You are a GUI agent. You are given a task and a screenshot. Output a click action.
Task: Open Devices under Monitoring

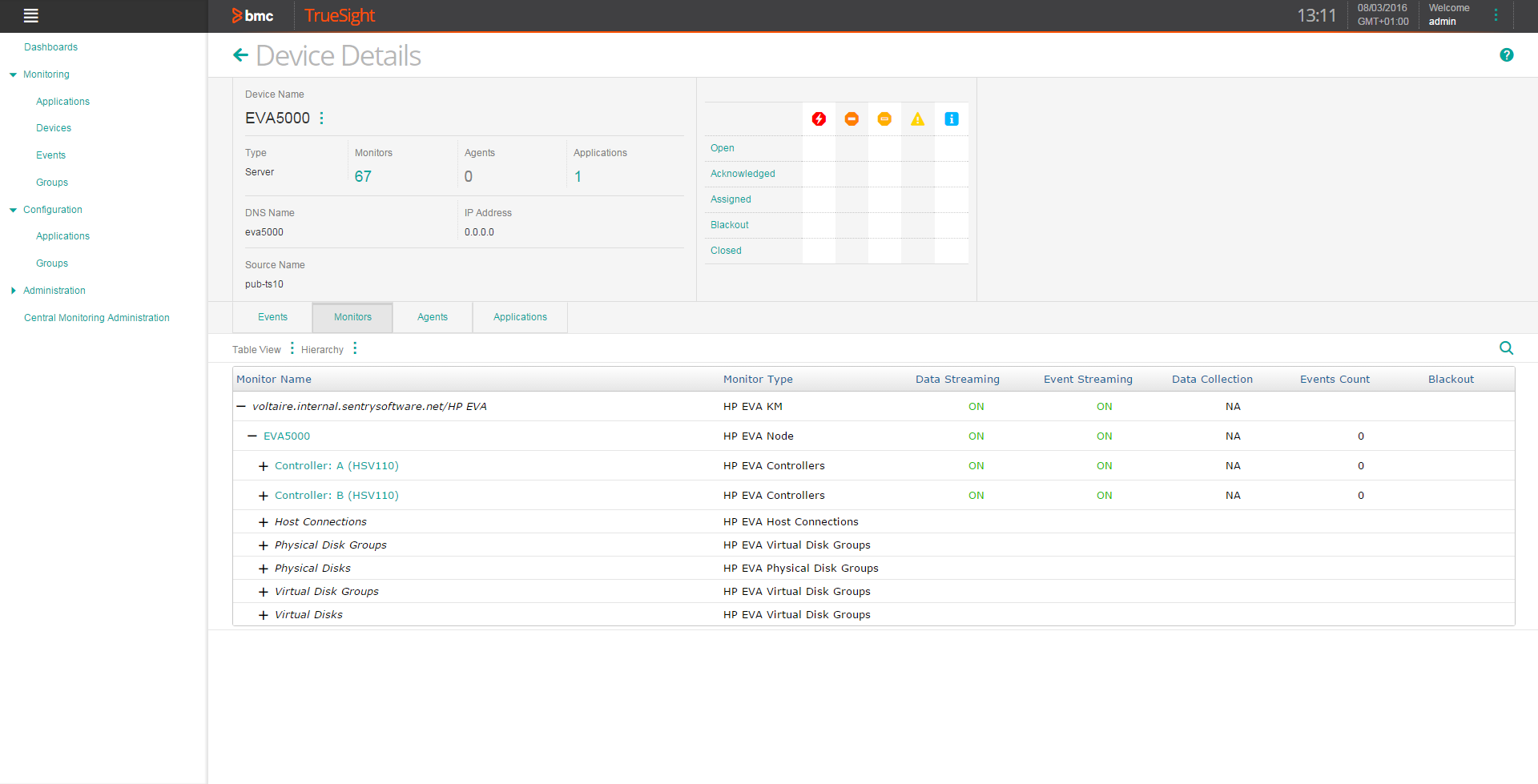point(54,128)
